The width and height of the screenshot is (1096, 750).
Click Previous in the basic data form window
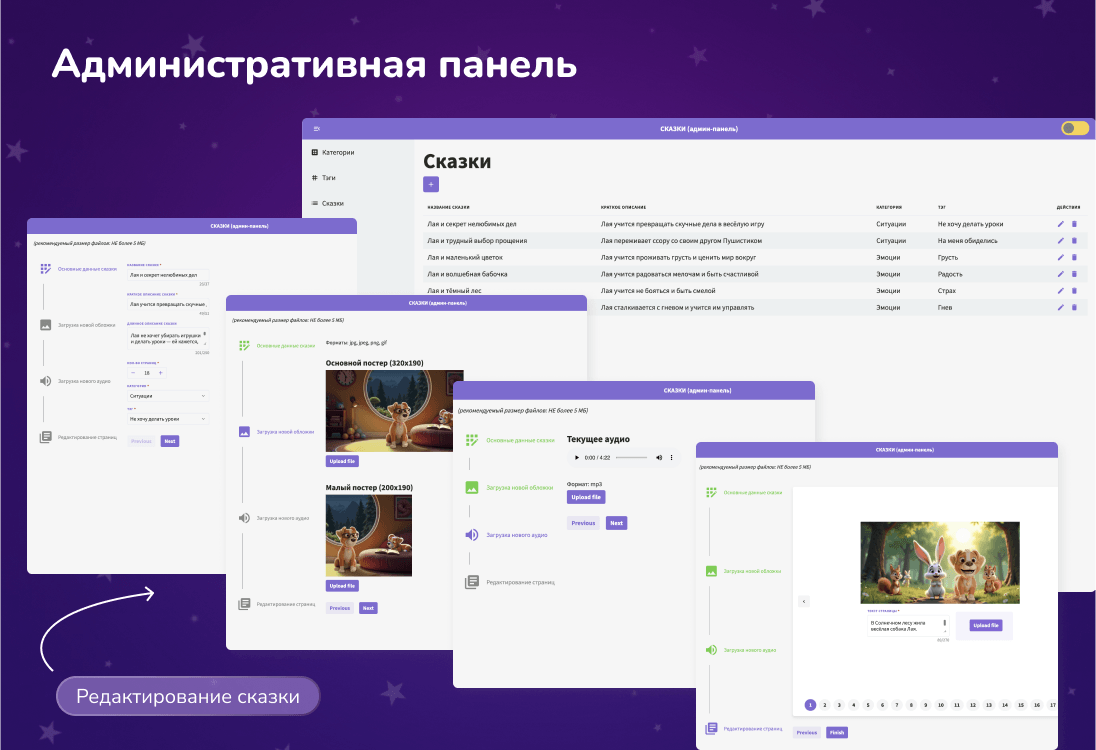point(141,441)
